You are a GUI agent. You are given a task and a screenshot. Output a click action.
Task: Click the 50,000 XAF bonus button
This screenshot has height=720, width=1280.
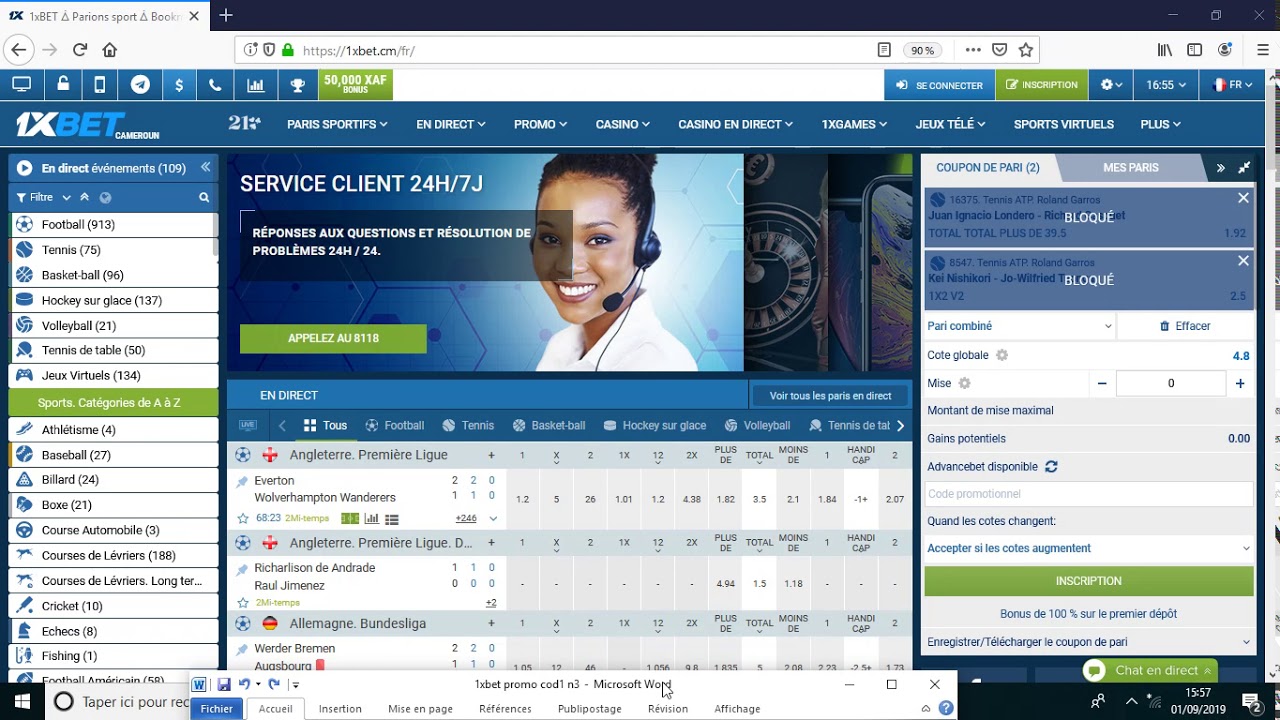(x=355, y=85)
